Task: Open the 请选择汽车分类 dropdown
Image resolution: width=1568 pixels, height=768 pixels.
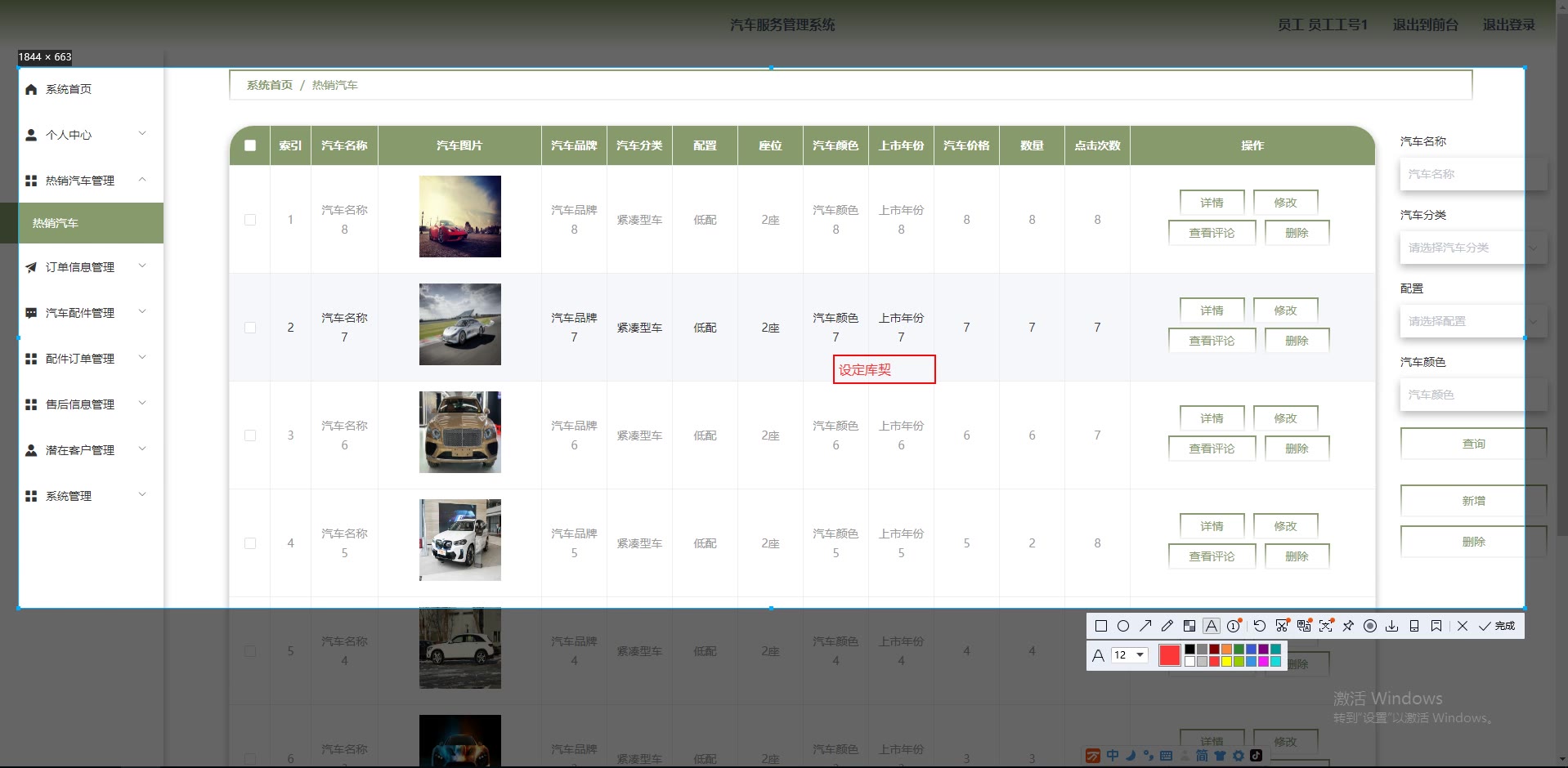Action: point(1472,248)
